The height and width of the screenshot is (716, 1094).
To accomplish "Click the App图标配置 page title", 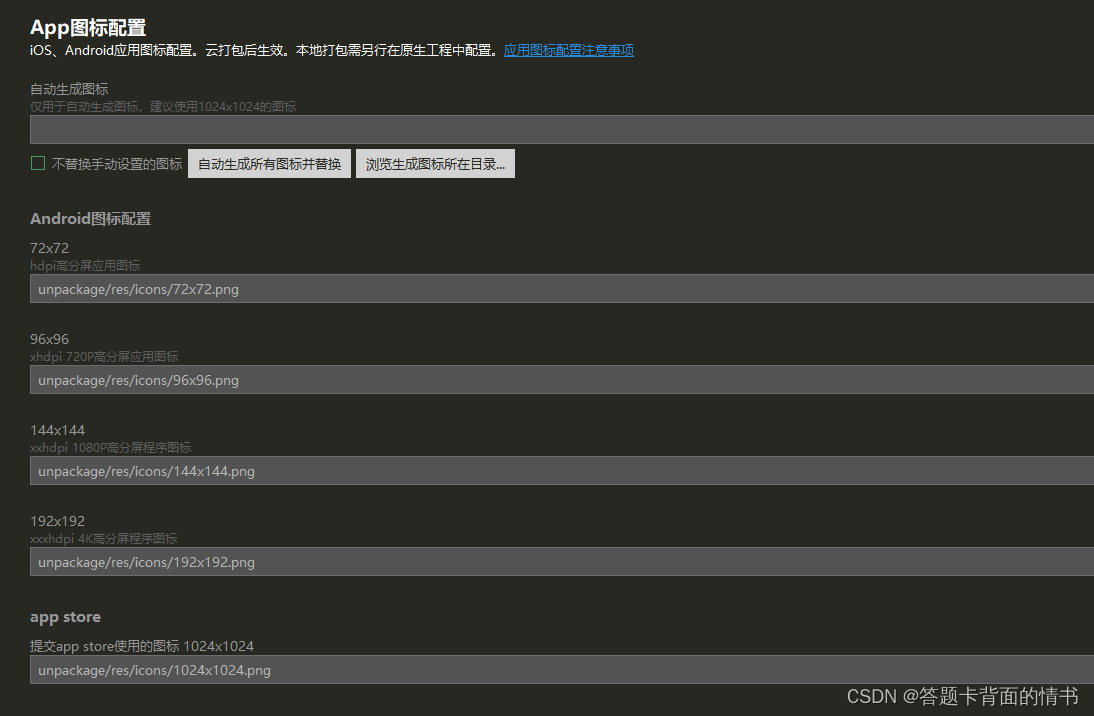I will tap(86, 27).
